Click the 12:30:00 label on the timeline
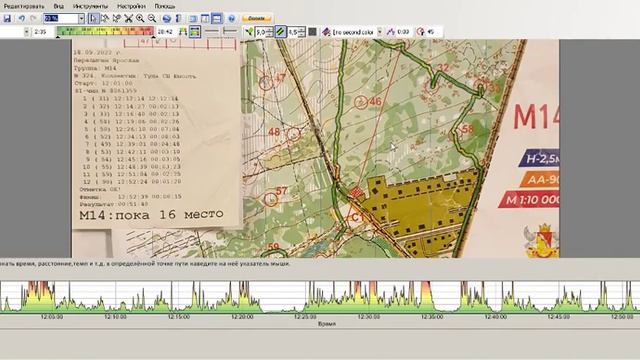This screenshot has height=360, width=640. [369, 316]
